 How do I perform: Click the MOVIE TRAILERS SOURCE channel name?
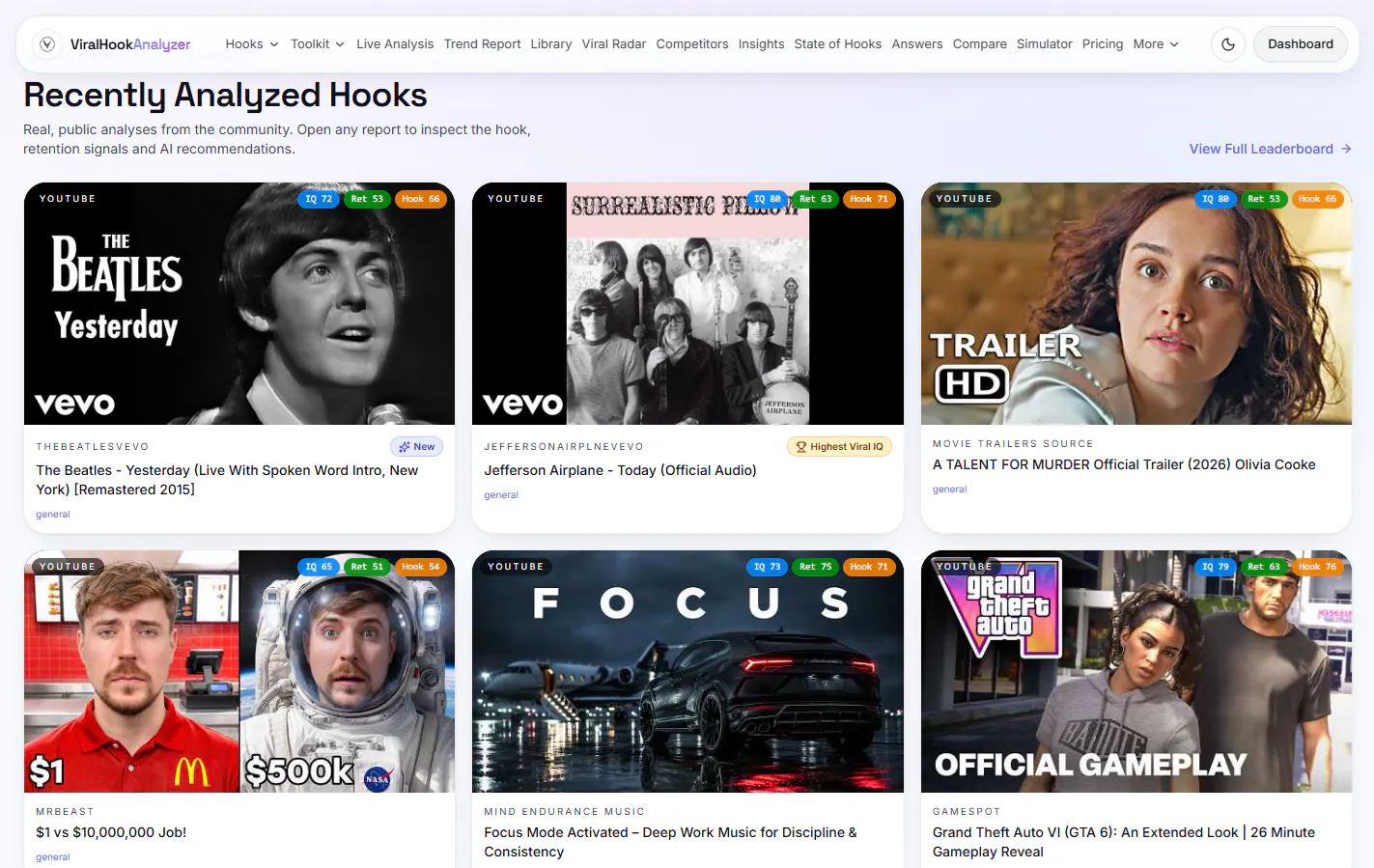(1013, 444)
